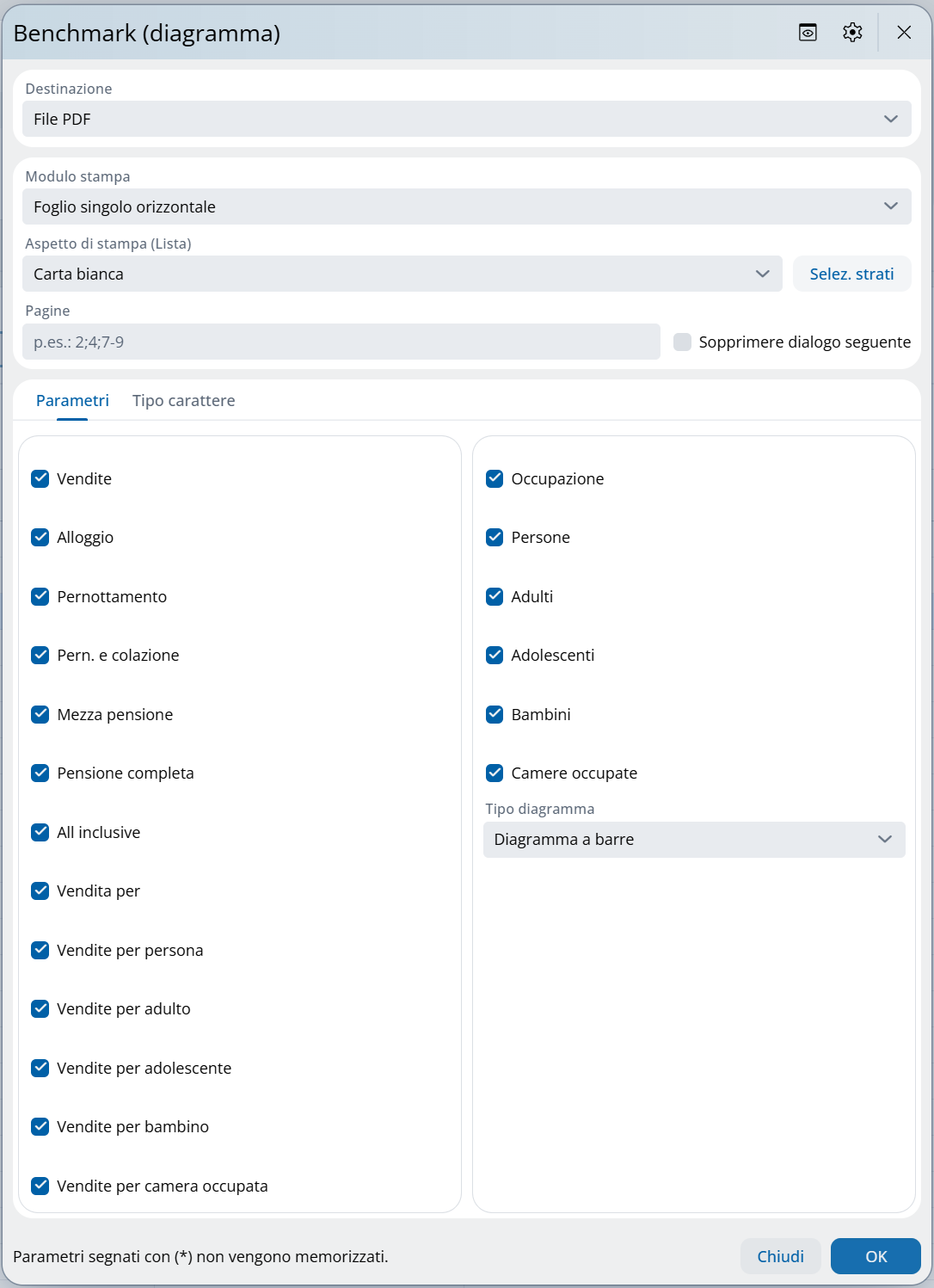Click the Selez. strati button
934x1288 pixels.
851,274
